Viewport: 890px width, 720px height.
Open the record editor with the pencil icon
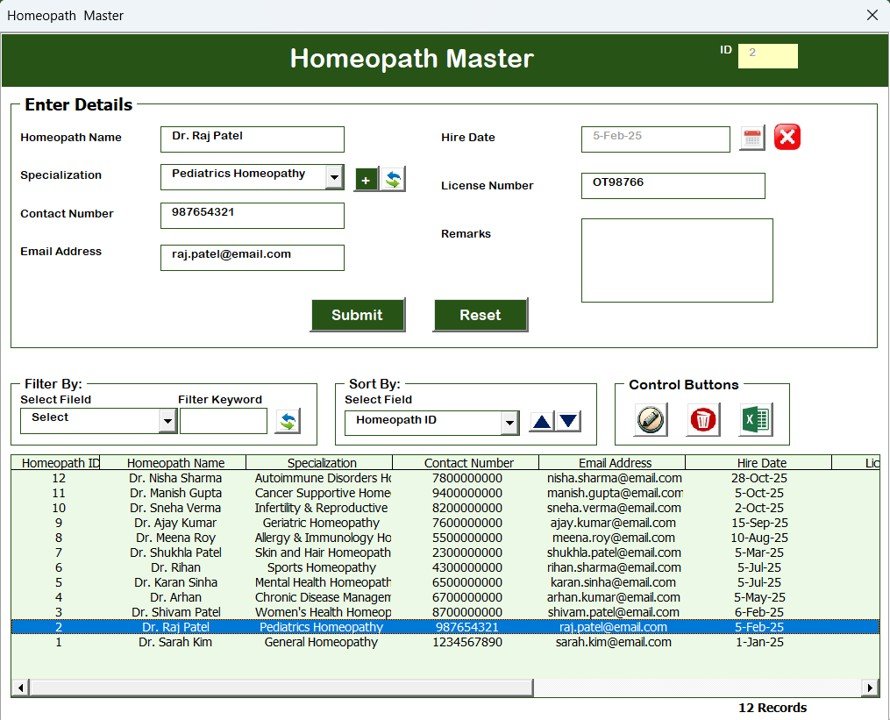pyautogui.click(x=650, y=421)
